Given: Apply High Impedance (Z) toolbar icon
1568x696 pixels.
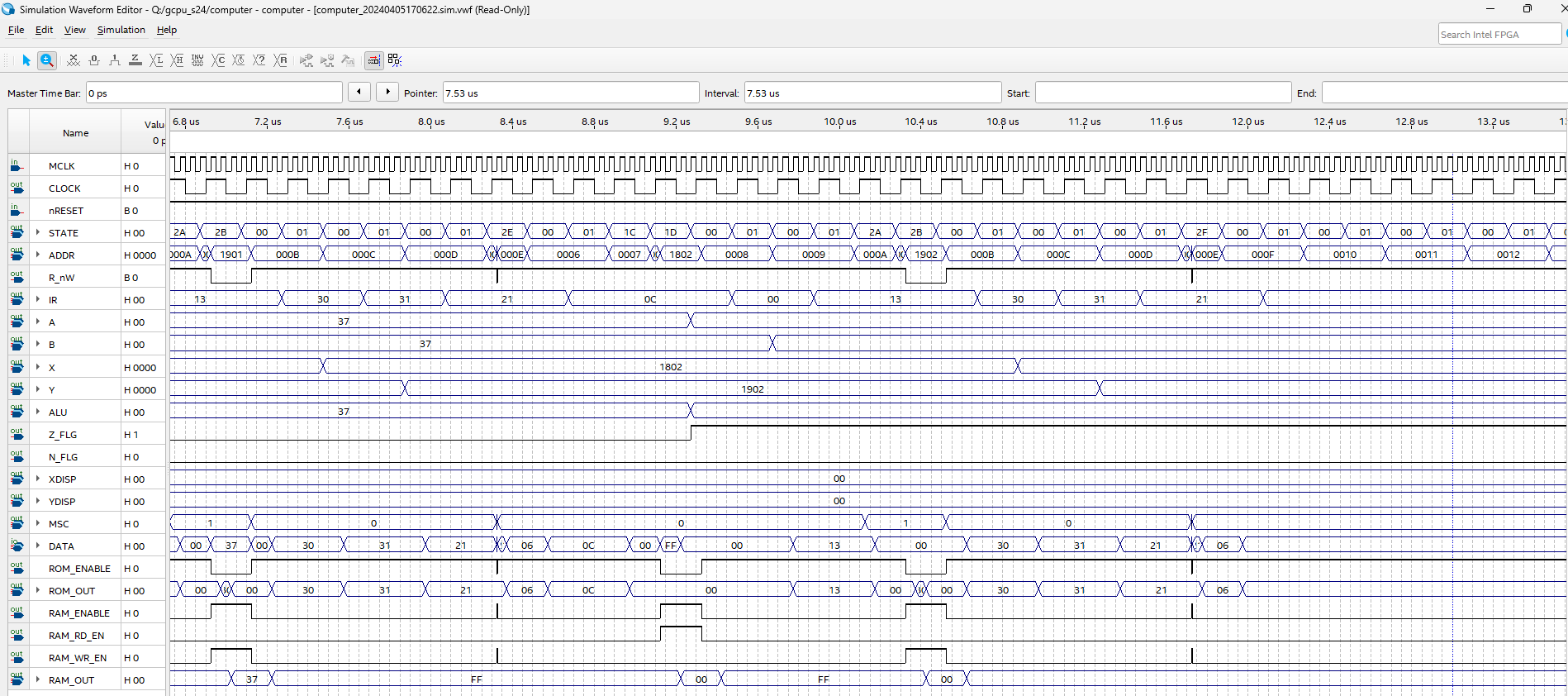Looking at the screenshot, I should coord(135,60).
